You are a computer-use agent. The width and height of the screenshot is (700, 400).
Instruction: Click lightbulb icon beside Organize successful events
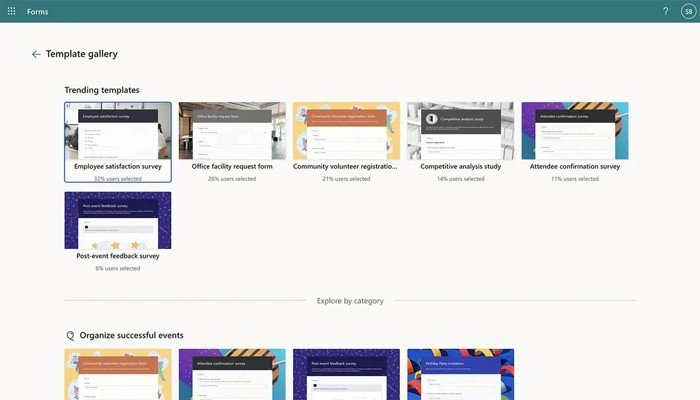70,335
